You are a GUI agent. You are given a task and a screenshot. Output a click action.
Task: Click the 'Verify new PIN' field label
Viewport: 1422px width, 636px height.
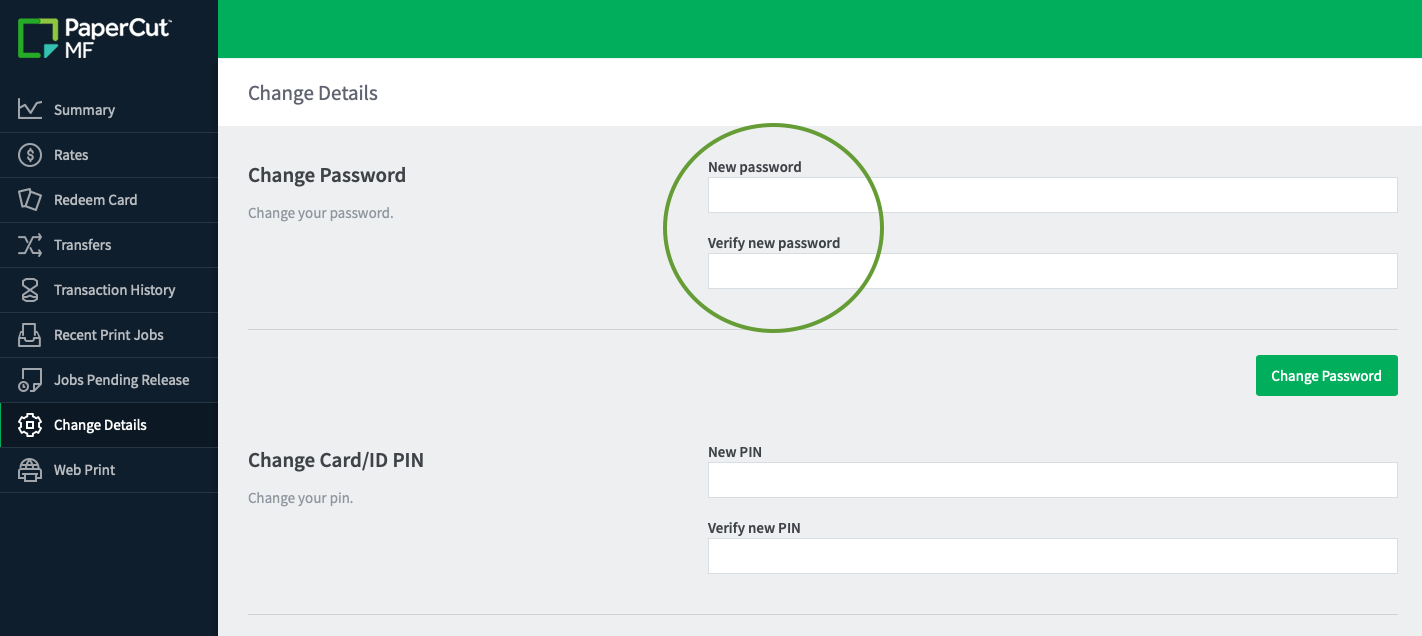(754, 528)
